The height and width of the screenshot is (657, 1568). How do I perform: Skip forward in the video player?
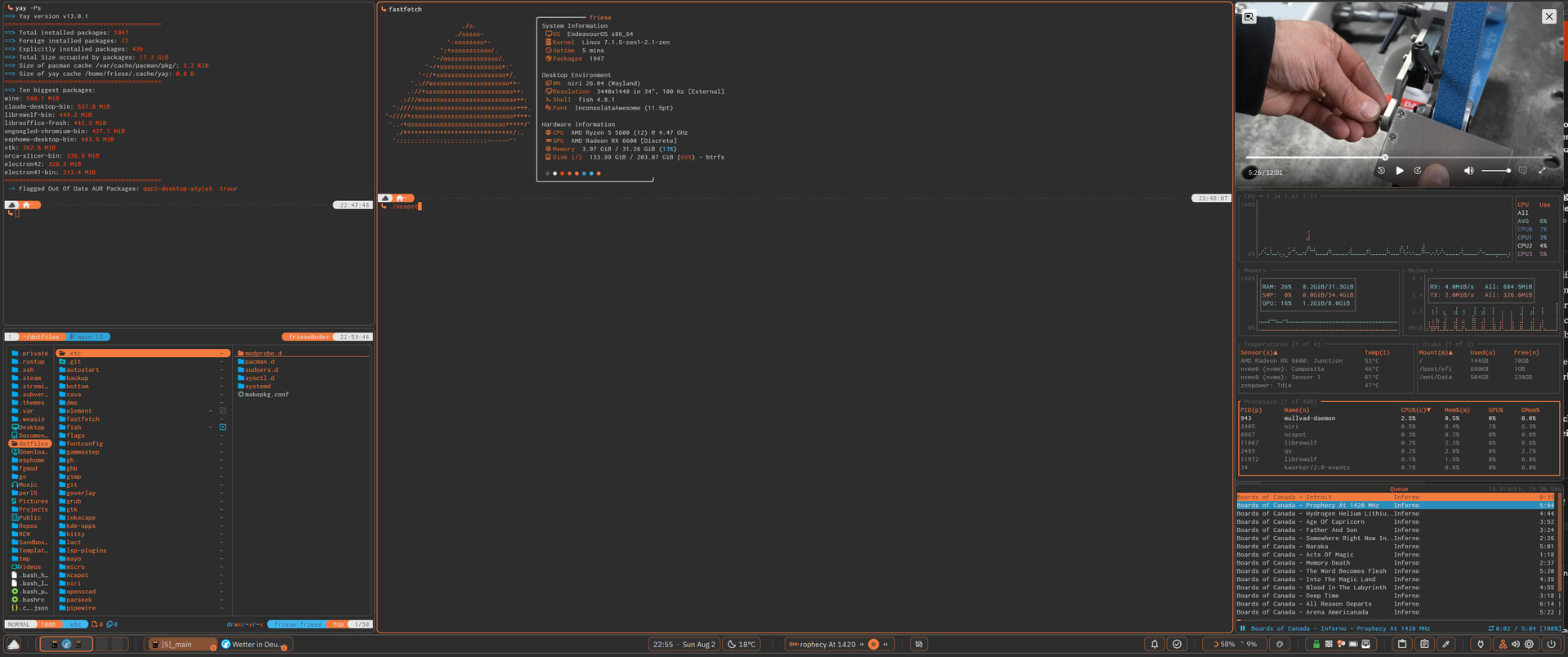[x=1418, y=171]
